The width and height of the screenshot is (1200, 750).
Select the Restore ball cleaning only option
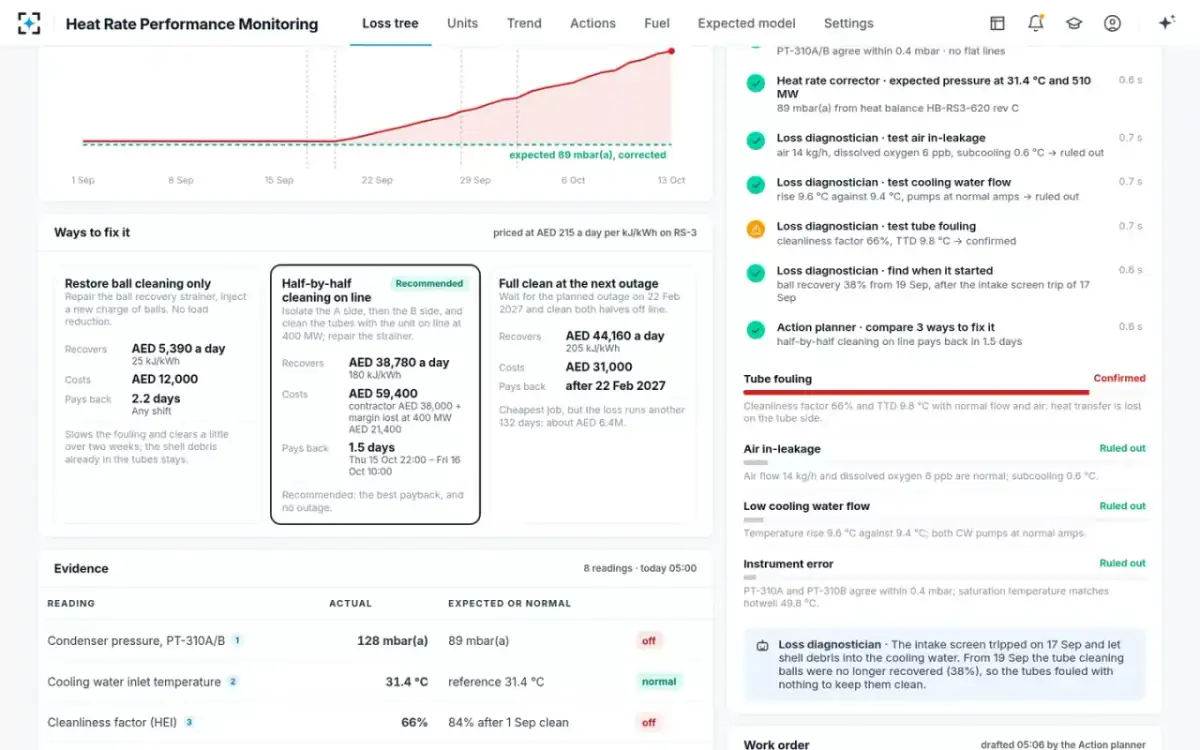(157, 395)
